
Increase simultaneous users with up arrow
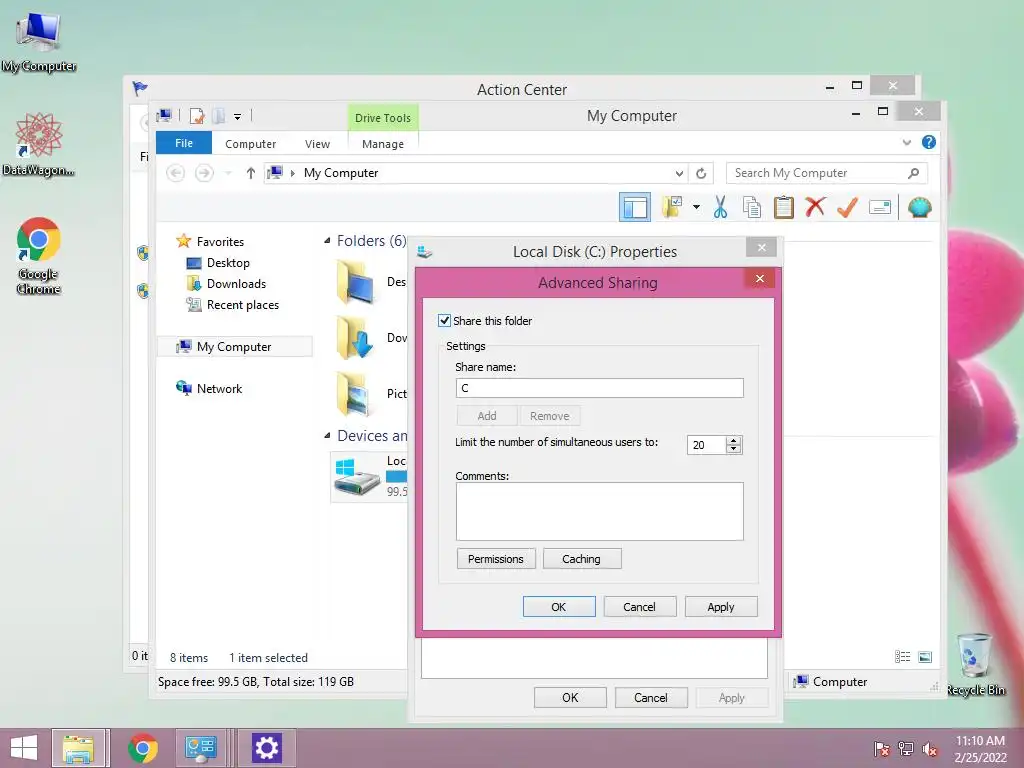click(x=734, y=441)
